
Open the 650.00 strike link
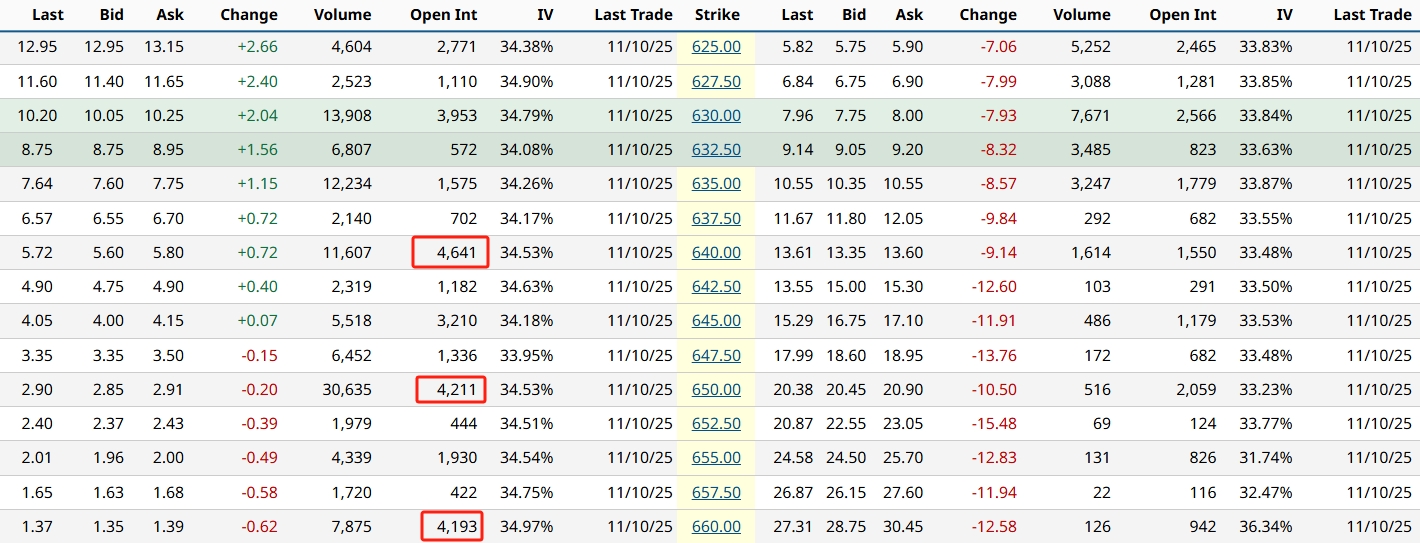coord(716,389)
